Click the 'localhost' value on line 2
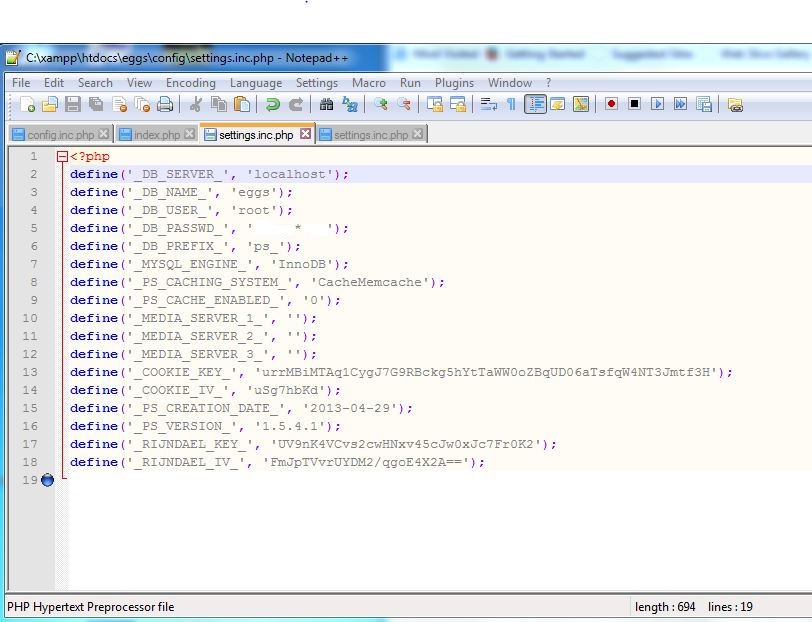Image resolution: width=812 pixels, height=622 pixels. pos(290,174)
